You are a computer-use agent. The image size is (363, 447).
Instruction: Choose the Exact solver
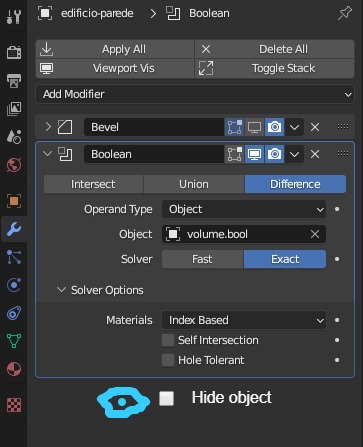point(285,259)
